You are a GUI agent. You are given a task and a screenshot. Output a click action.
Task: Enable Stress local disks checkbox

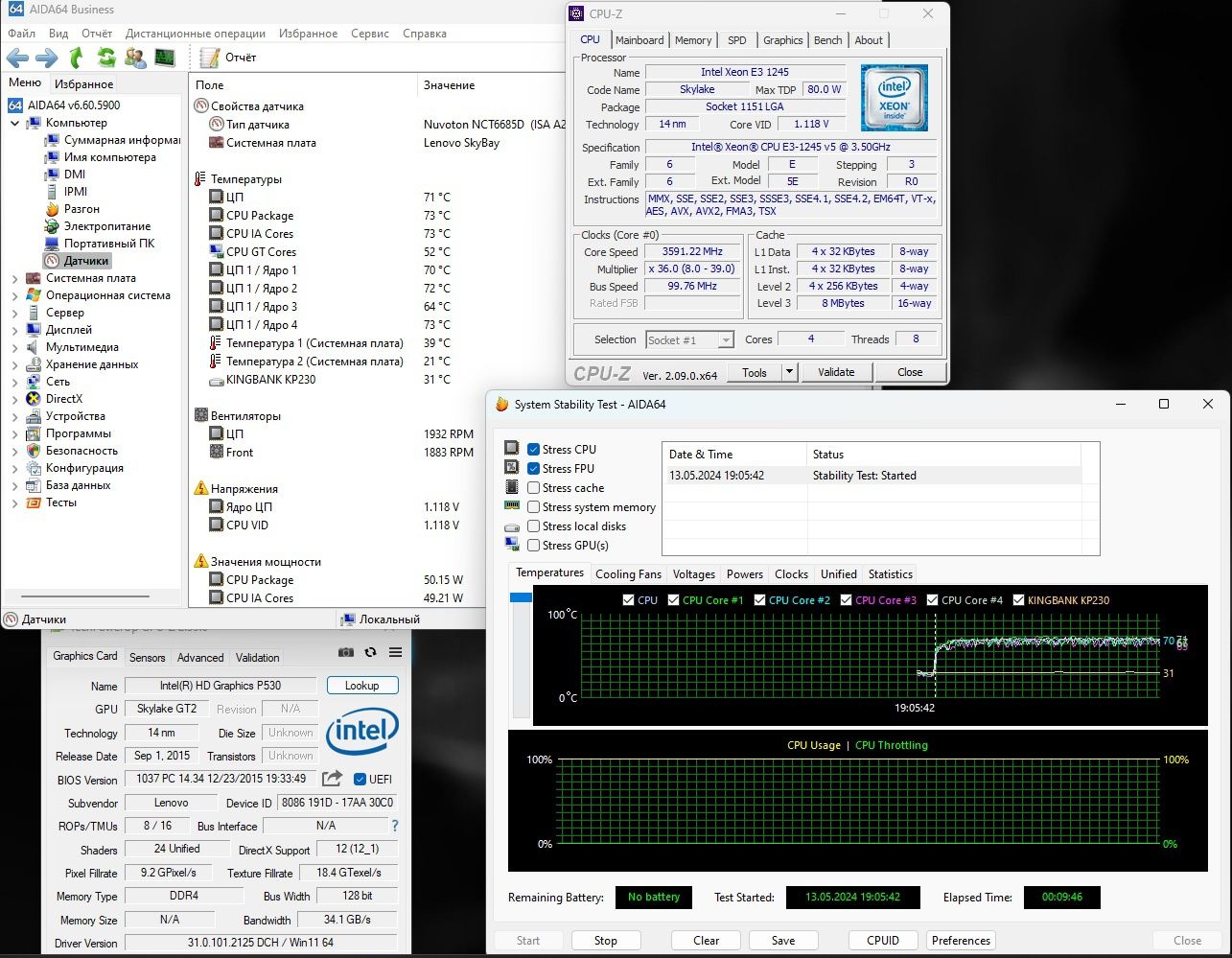click(534, 526)
